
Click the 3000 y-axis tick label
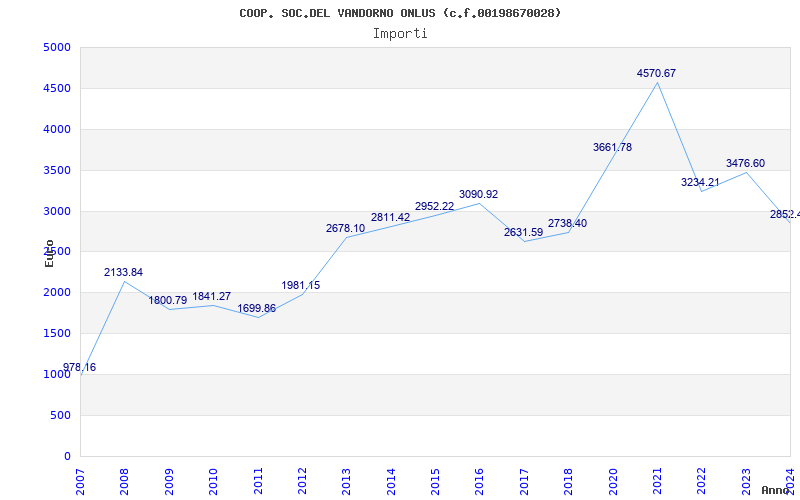pos(57,211)
